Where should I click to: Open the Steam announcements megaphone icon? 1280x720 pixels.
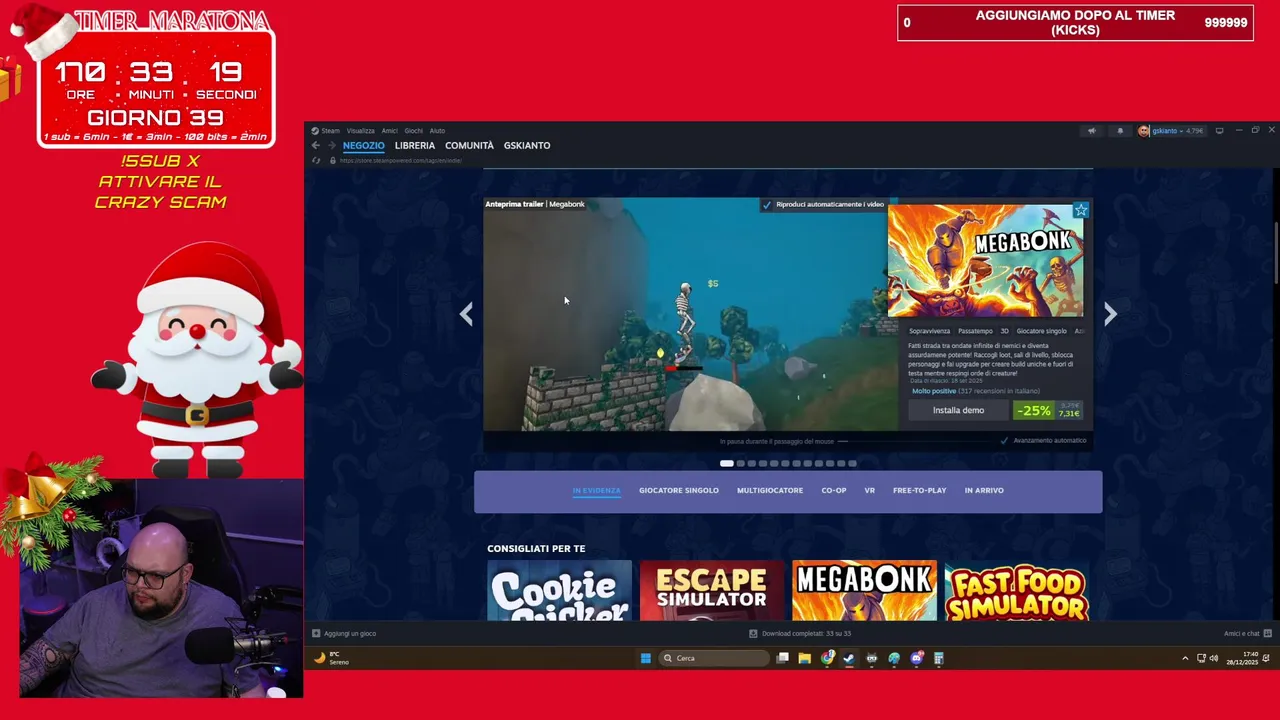click(1092, 131)
